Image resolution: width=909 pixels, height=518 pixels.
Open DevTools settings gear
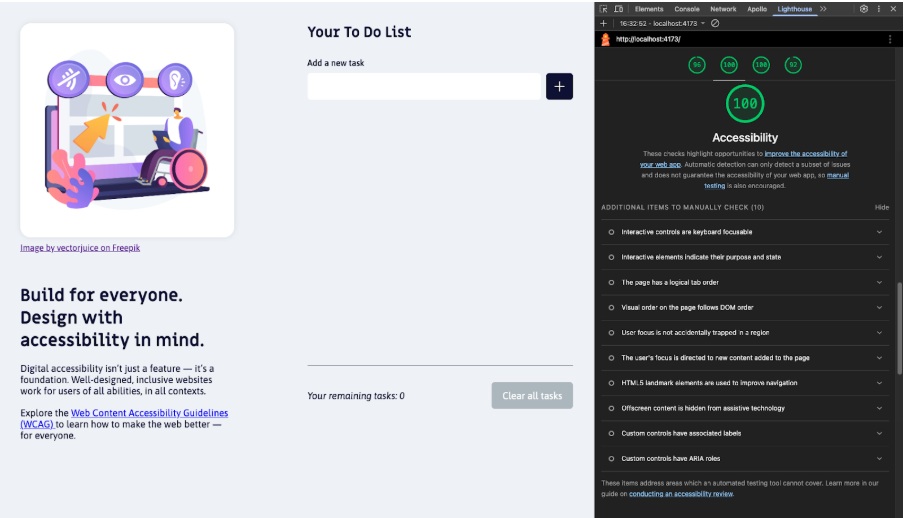pyautogui.click(x=864, y=9)
